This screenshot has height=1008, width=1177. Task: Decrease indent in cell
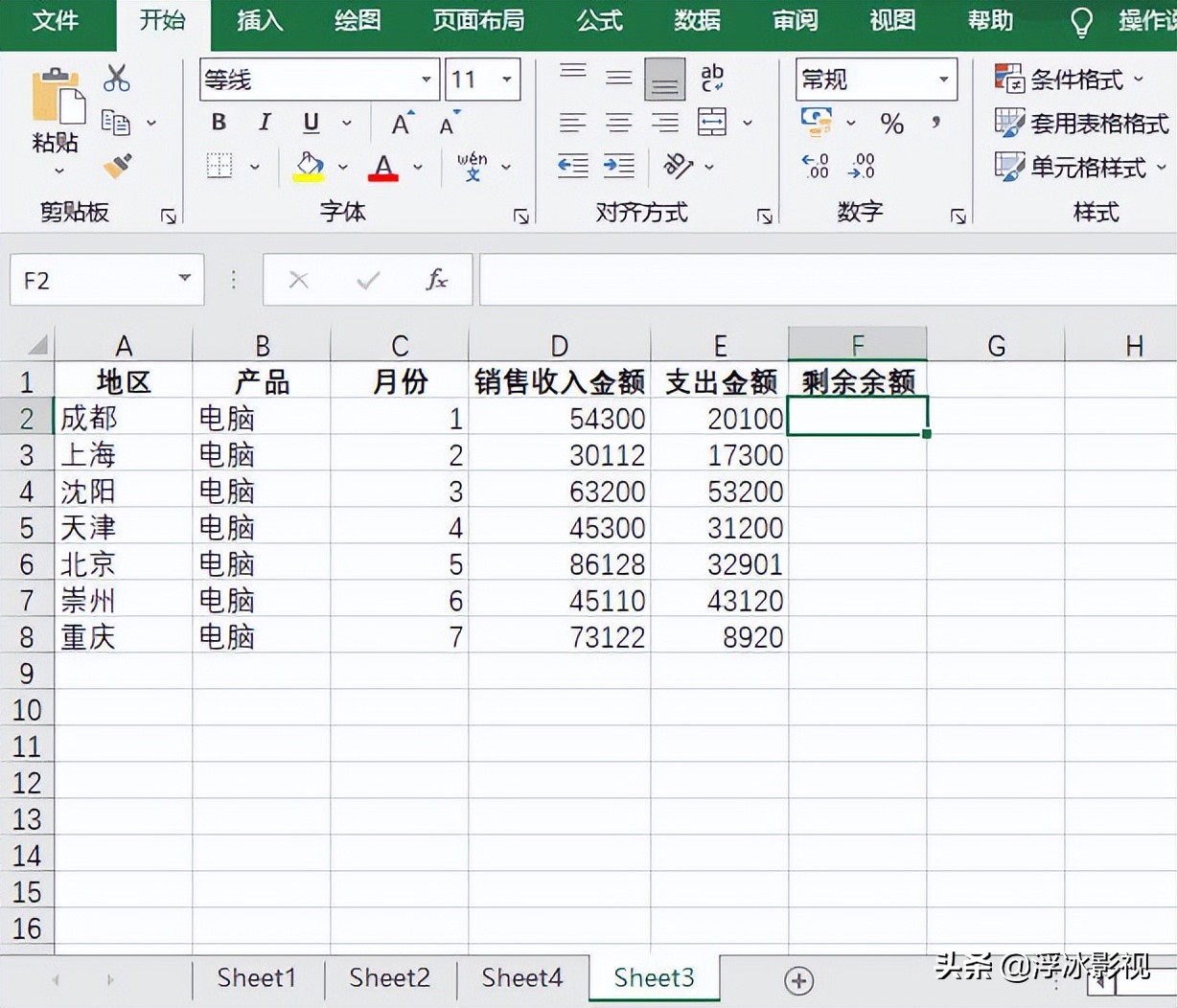pyautogui.click(x=573, y=166)
